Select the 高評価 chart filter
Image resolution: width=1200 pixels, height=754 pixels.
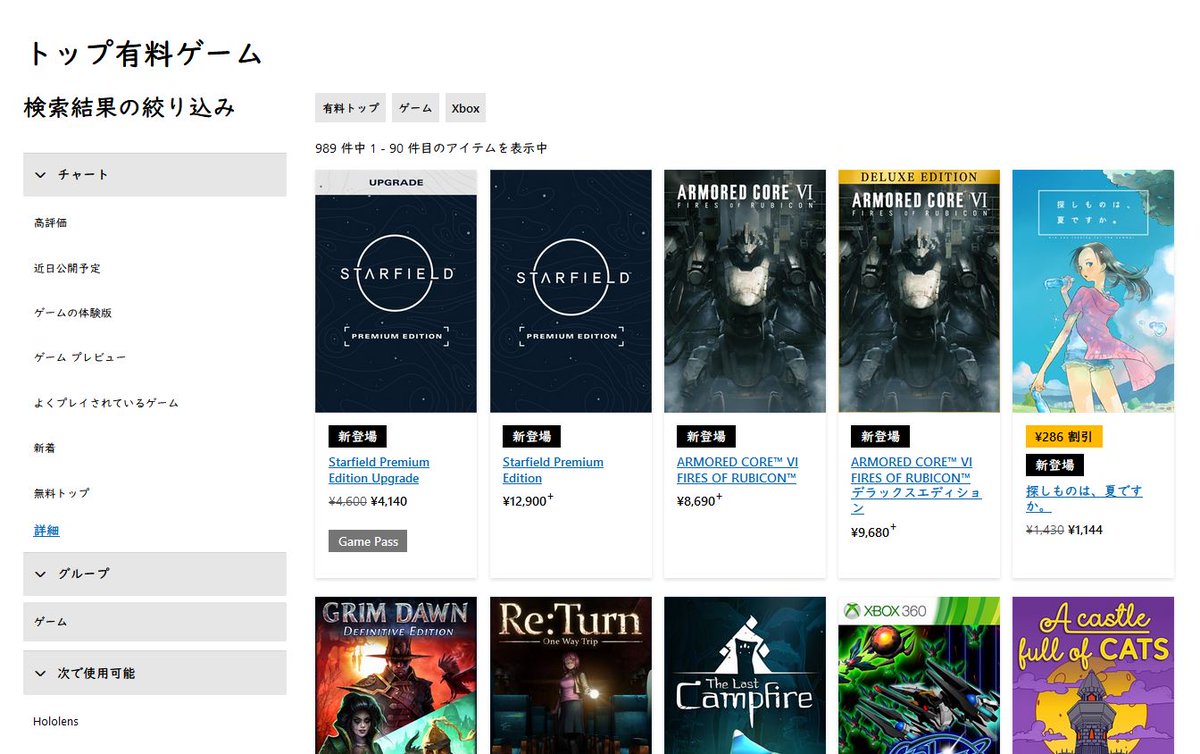50,223
